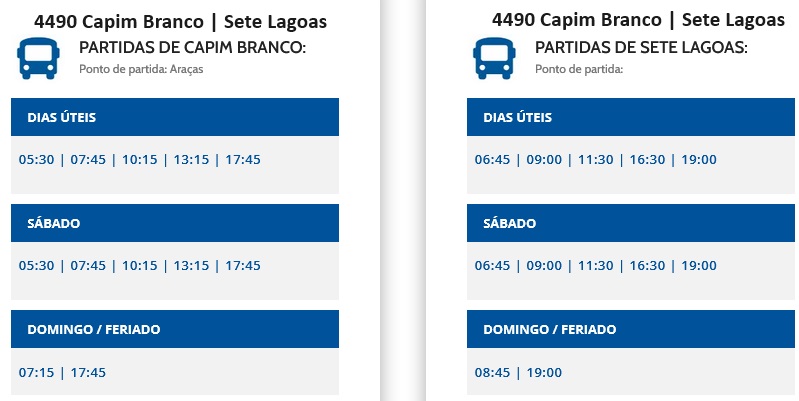Click the 08:45 Sunday departure from Sete Lagoas
This screenshot has width=799, height=401.
(x=492, y=372)
